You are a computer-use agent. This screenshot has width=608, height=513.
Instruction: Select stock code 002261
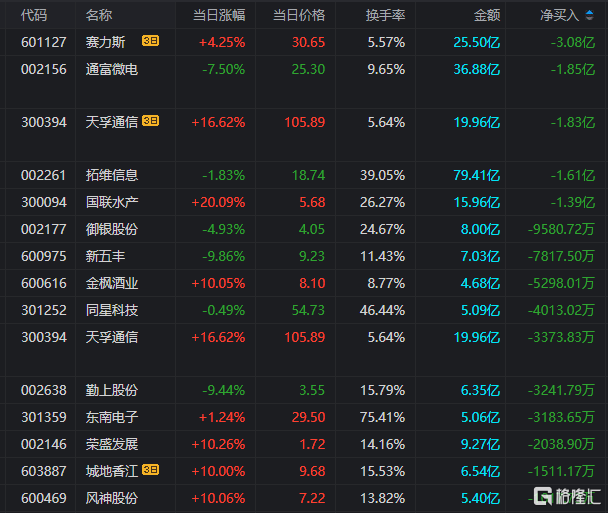click(44, 175)
